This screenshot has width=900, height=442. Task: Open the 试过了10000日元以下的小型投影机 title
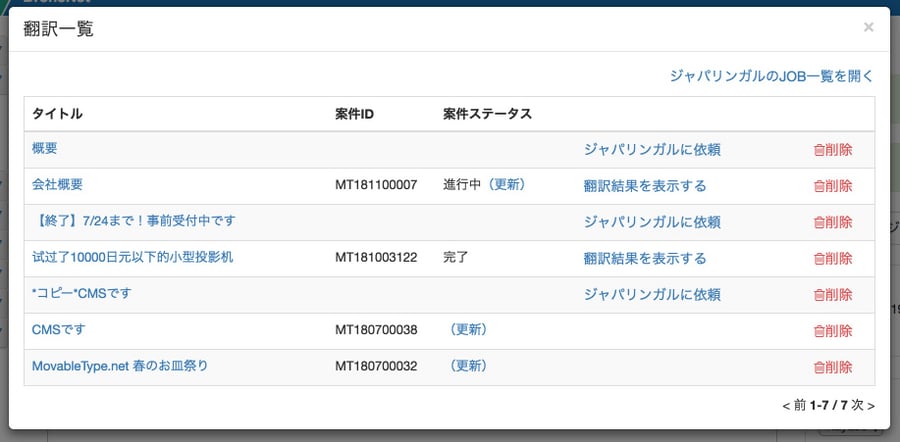point(133,257)
